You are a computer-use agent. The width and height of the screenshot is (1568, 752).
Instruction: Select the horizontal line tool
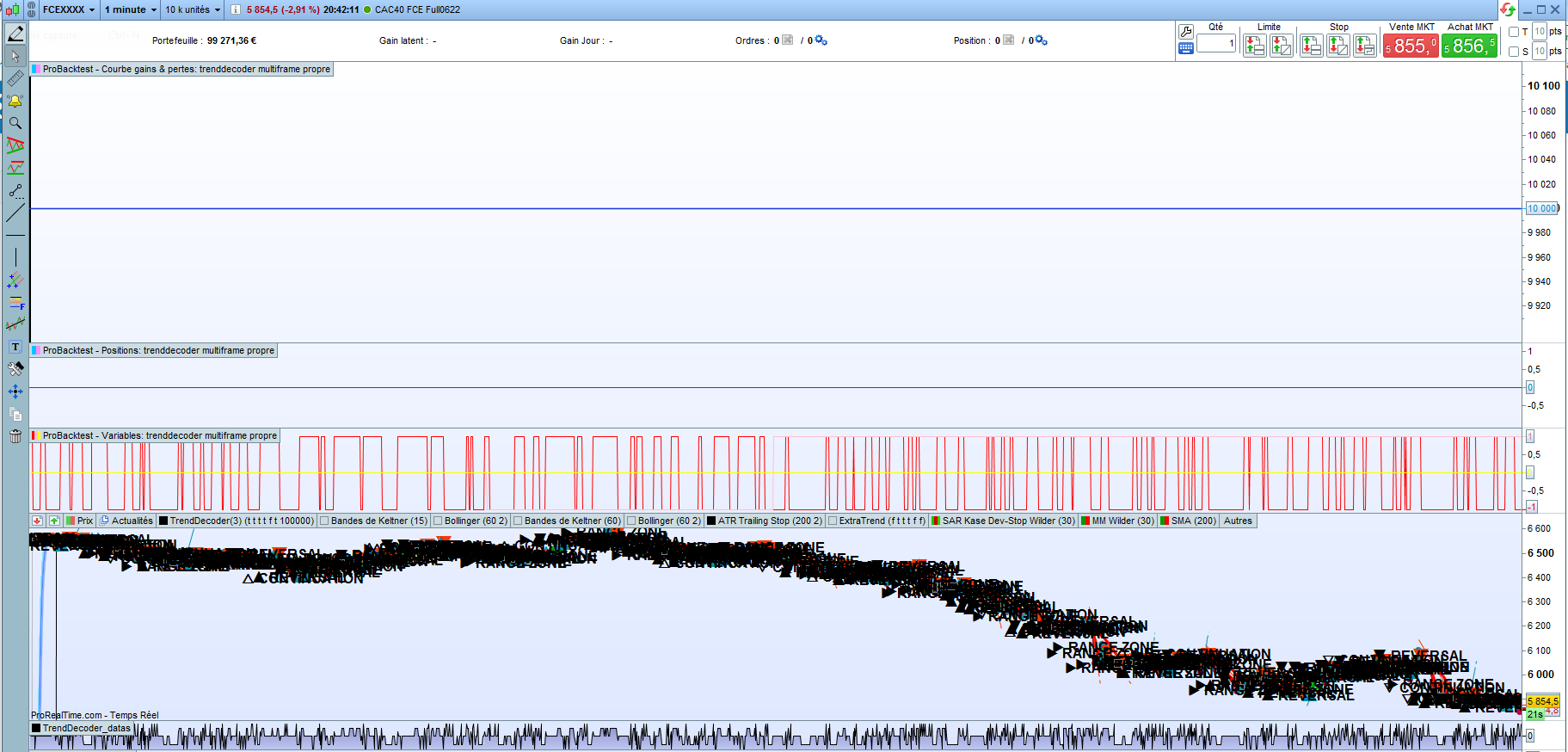click(15, 235)
